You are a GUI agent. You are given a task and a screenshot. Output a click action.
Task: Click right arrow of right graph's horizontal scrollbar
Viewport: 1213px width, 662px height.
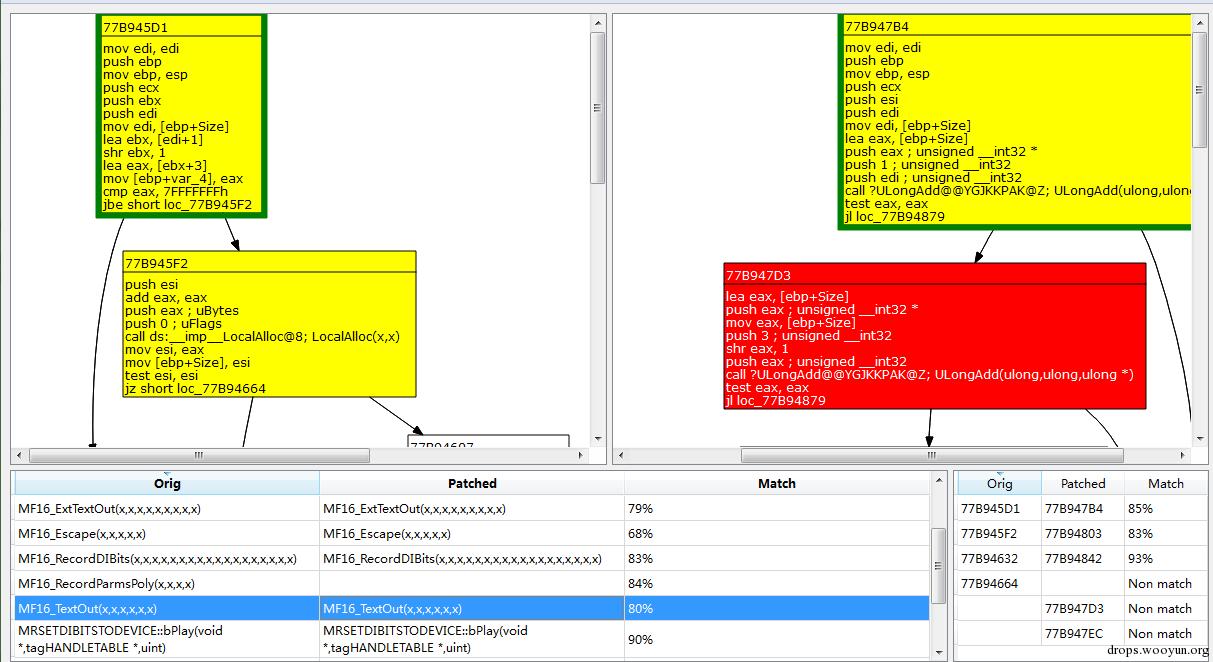click(x=1184, y=455)
